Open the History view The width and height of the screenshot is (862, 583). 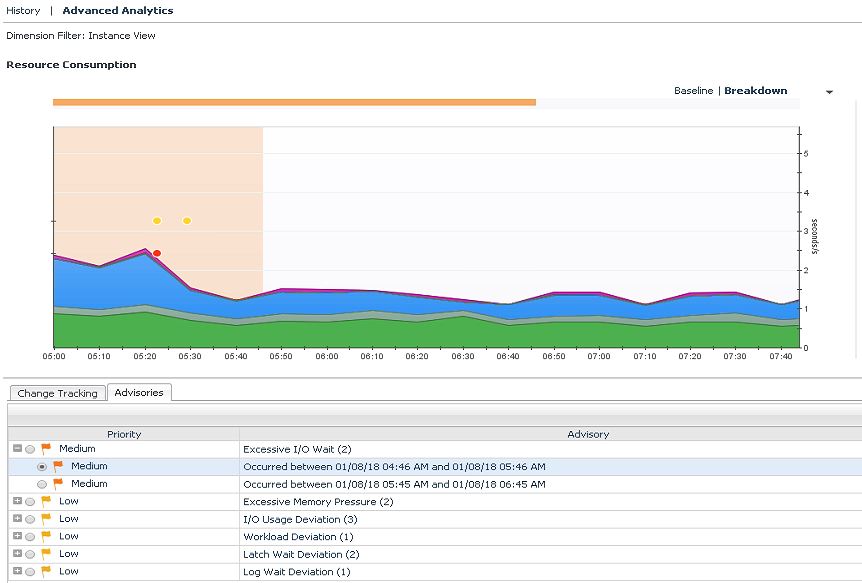click(23, 11)
